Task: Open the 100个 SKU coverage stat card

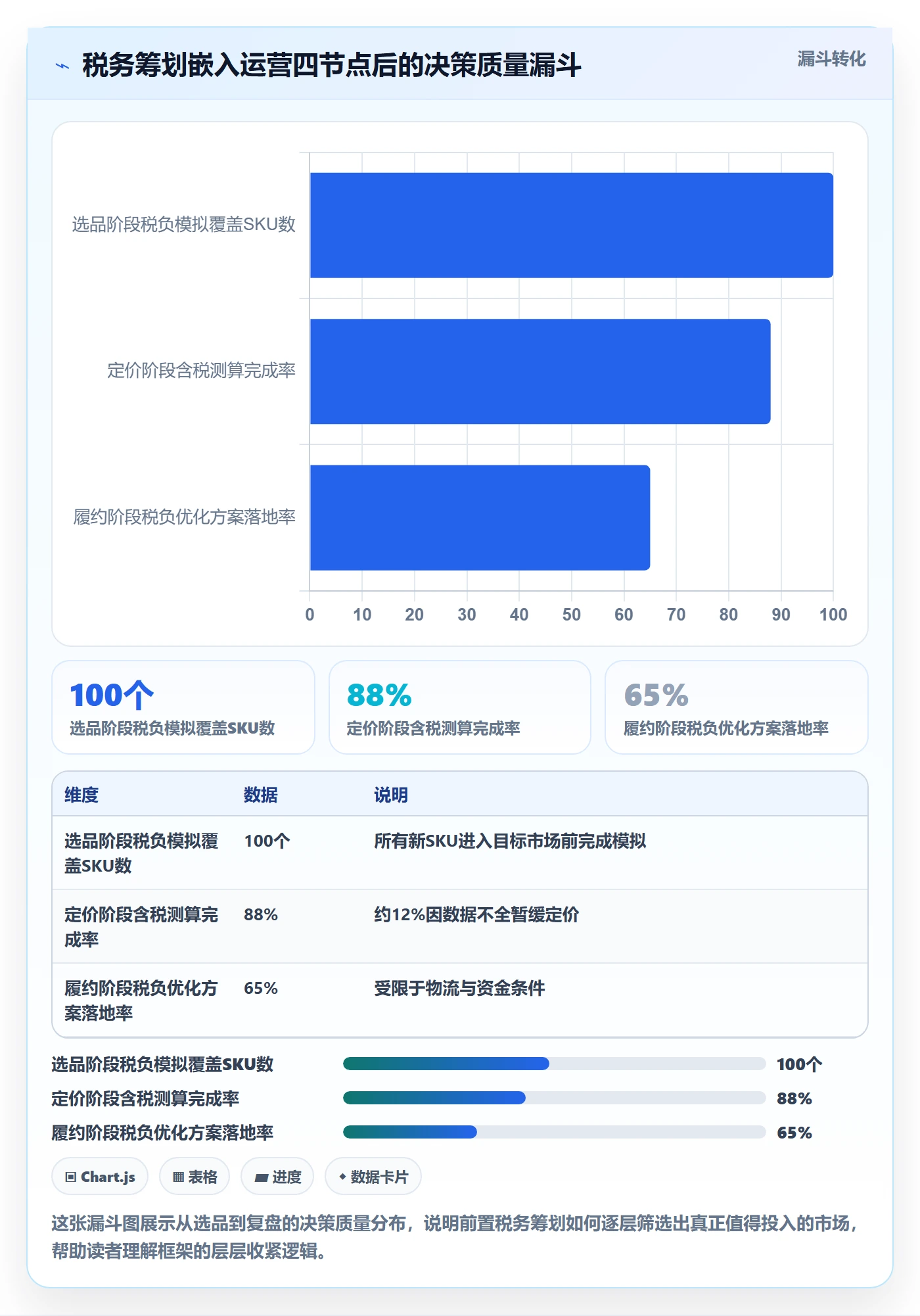Action: 183,707
